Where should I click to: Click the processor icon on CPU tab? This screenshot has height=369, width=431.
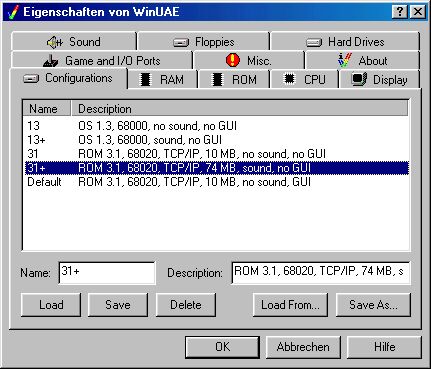(289, 79)
